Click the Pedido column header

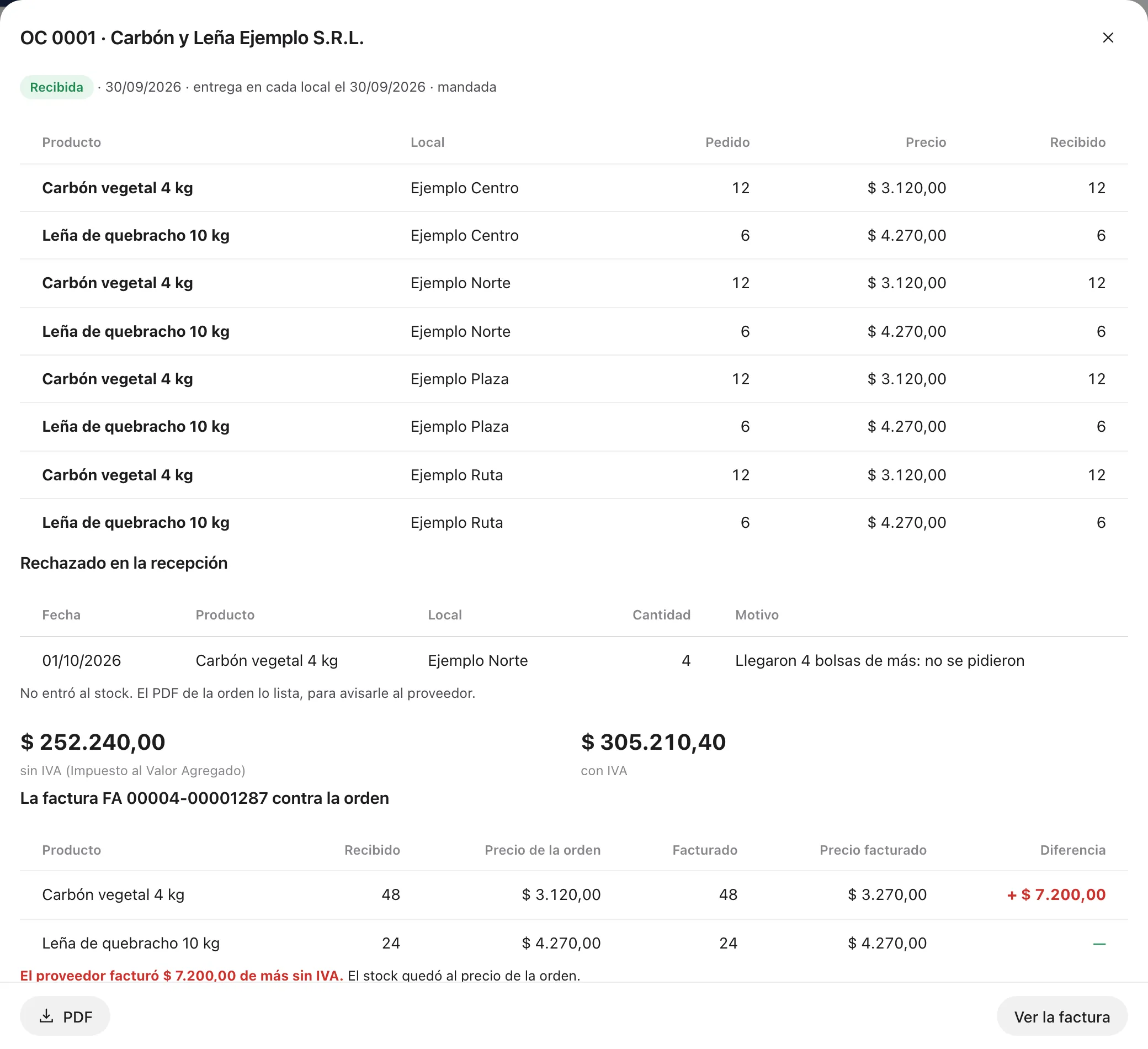pos(727,142)
